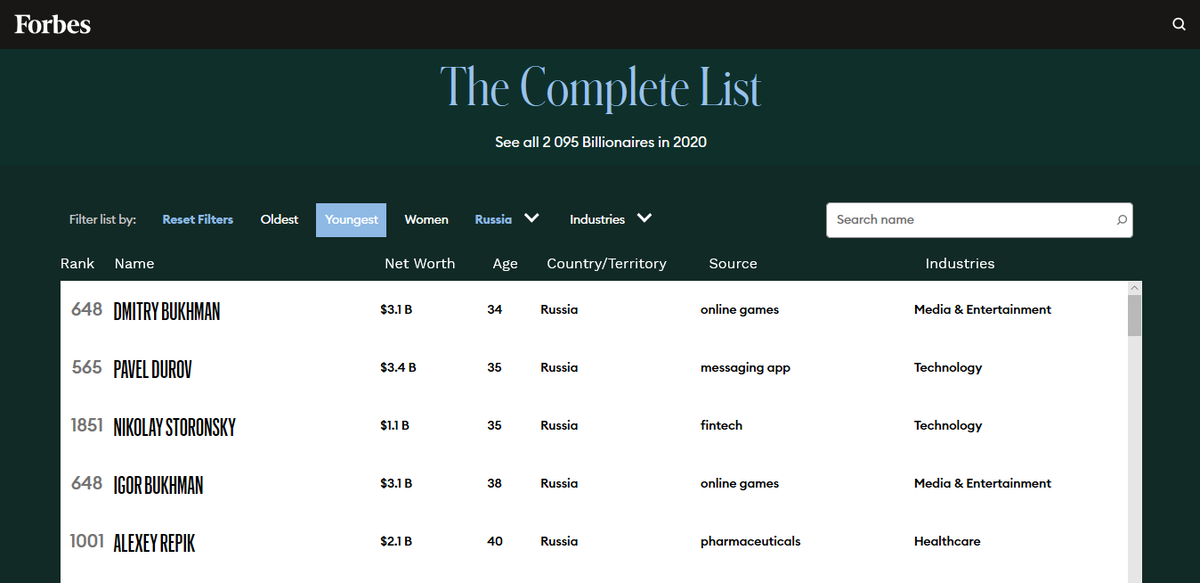Open Pavel Durov's profile row
Viewport: 1200px width, 583px height.
[594, 368]
